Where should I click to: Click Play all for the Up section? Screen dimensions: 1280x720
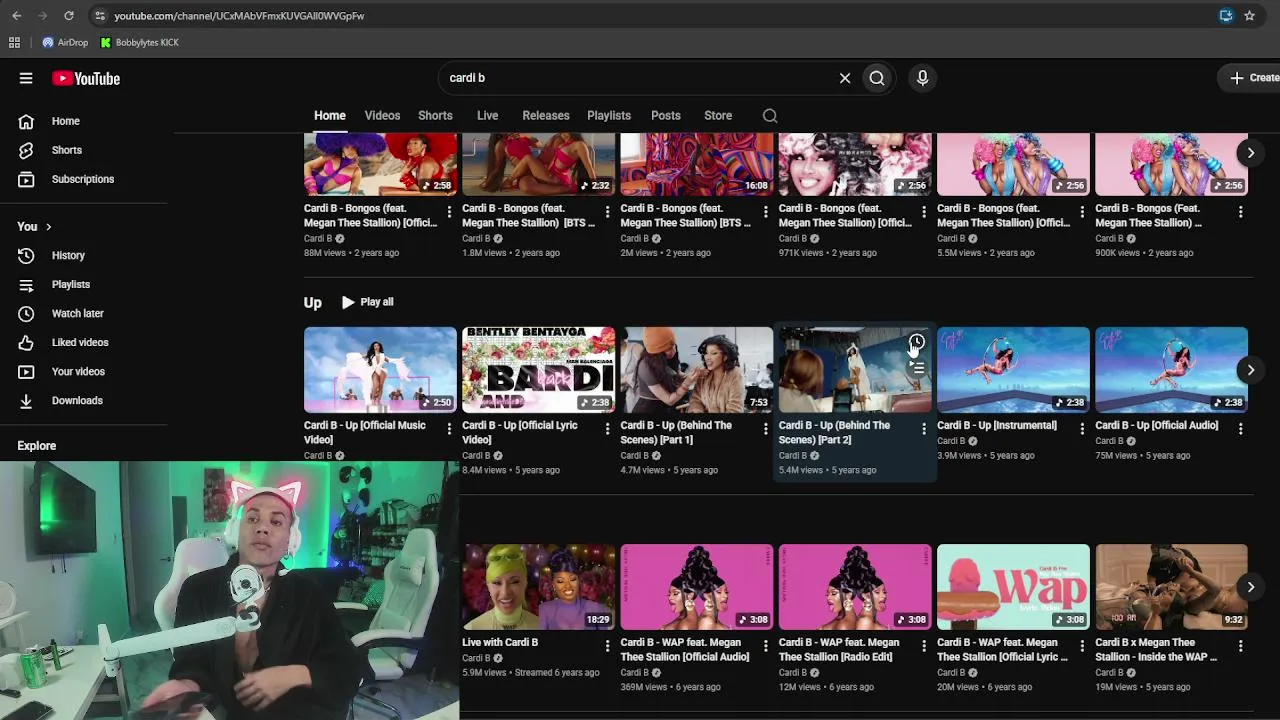pyautogui.click(x=368, y=302)
